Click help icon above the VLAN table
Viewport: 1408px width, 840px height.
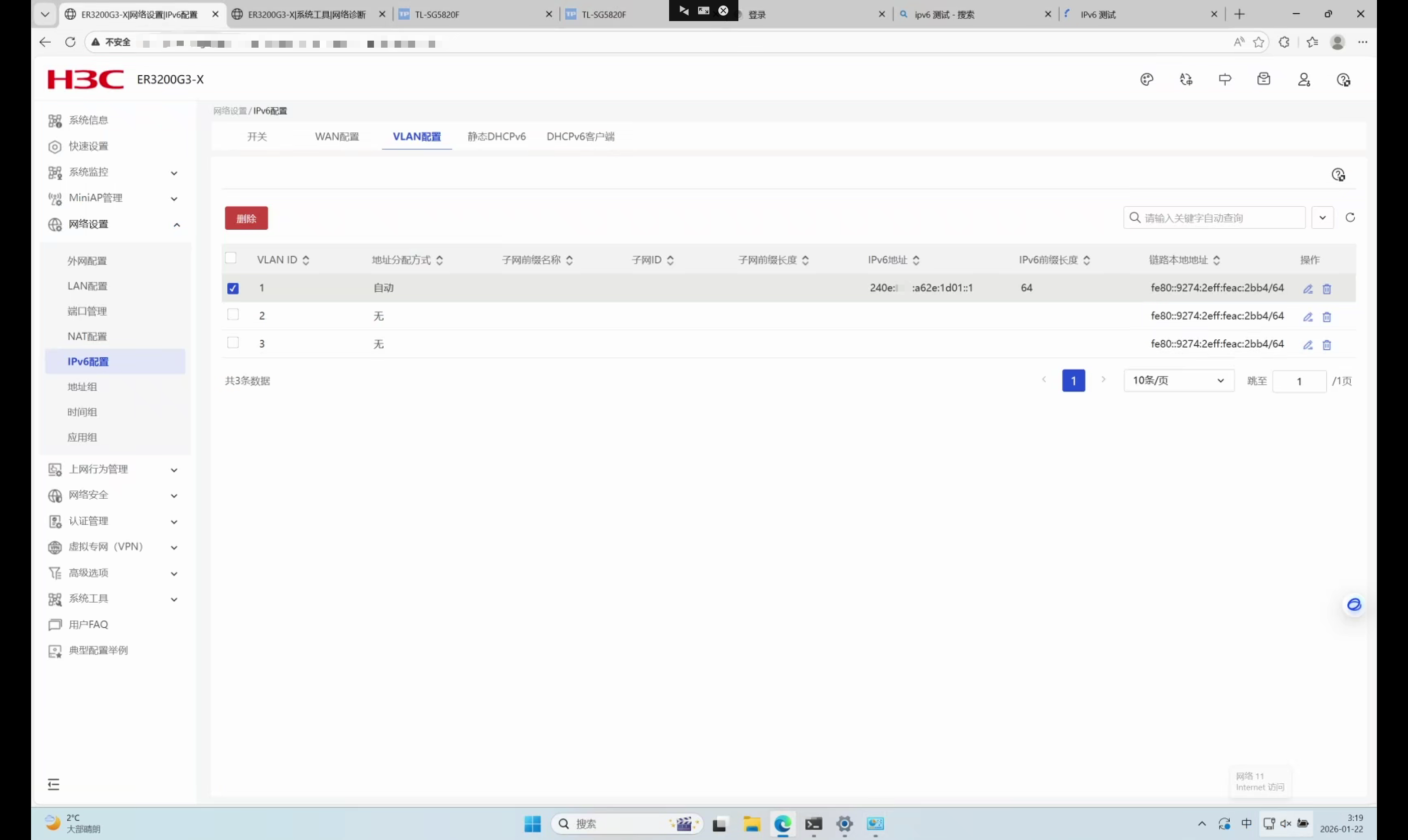(1338, 175)
